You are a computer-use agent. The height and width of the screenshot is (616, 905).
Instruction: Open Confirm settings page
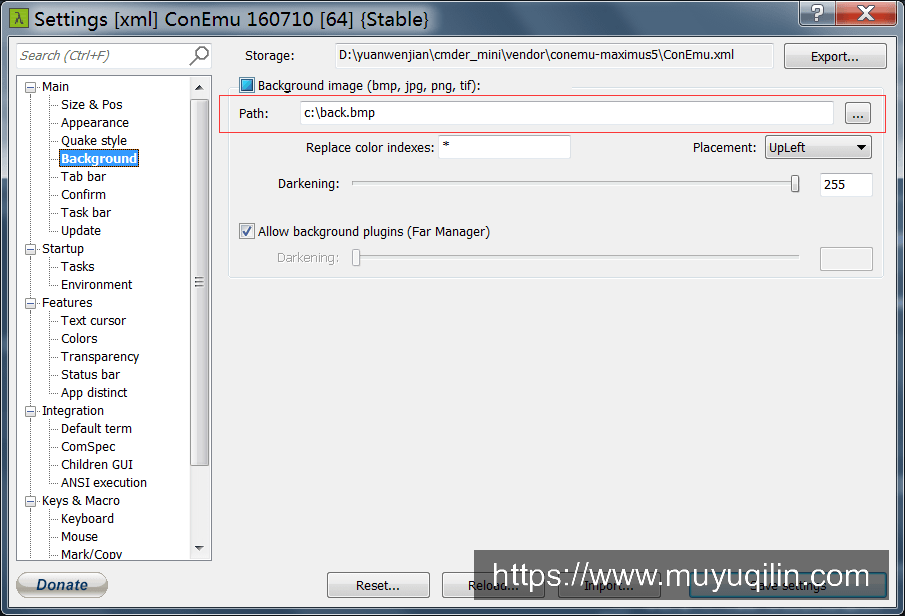coord(83,195)
